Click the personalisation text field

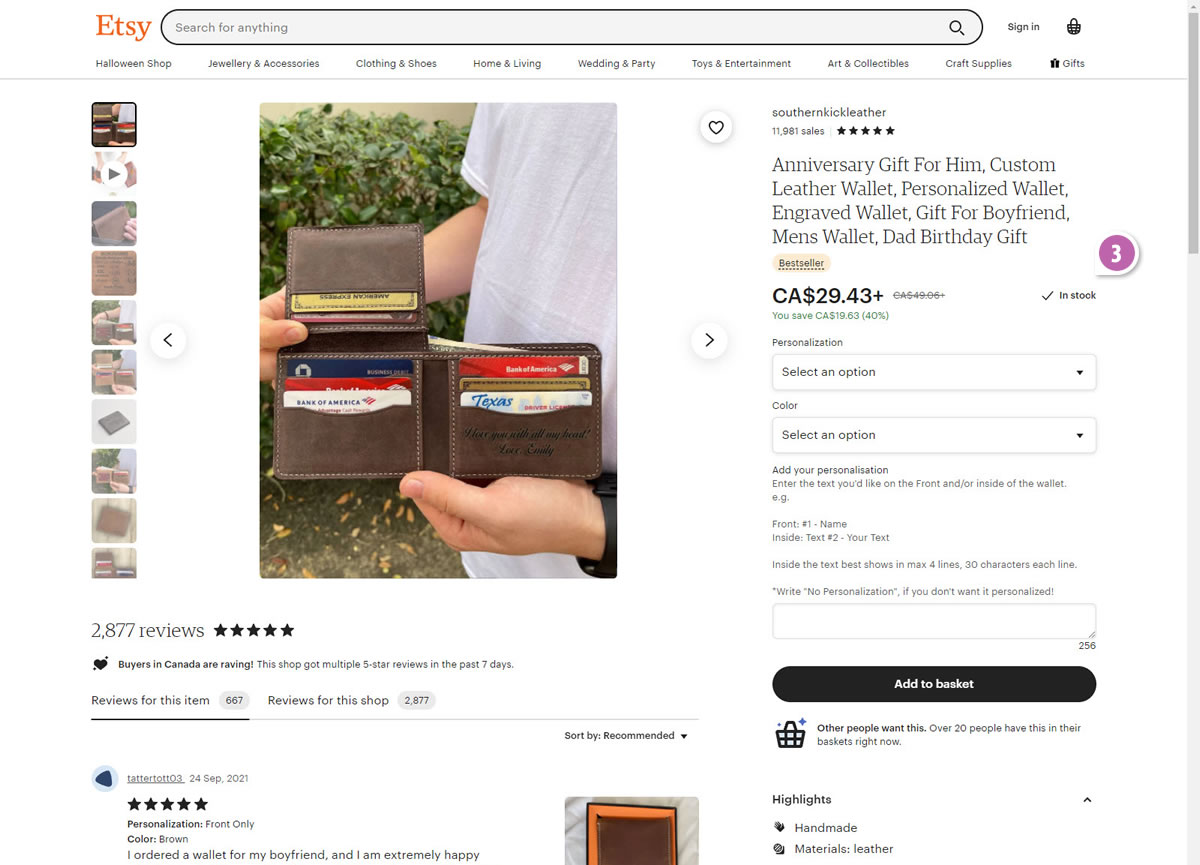click(934, 621)
